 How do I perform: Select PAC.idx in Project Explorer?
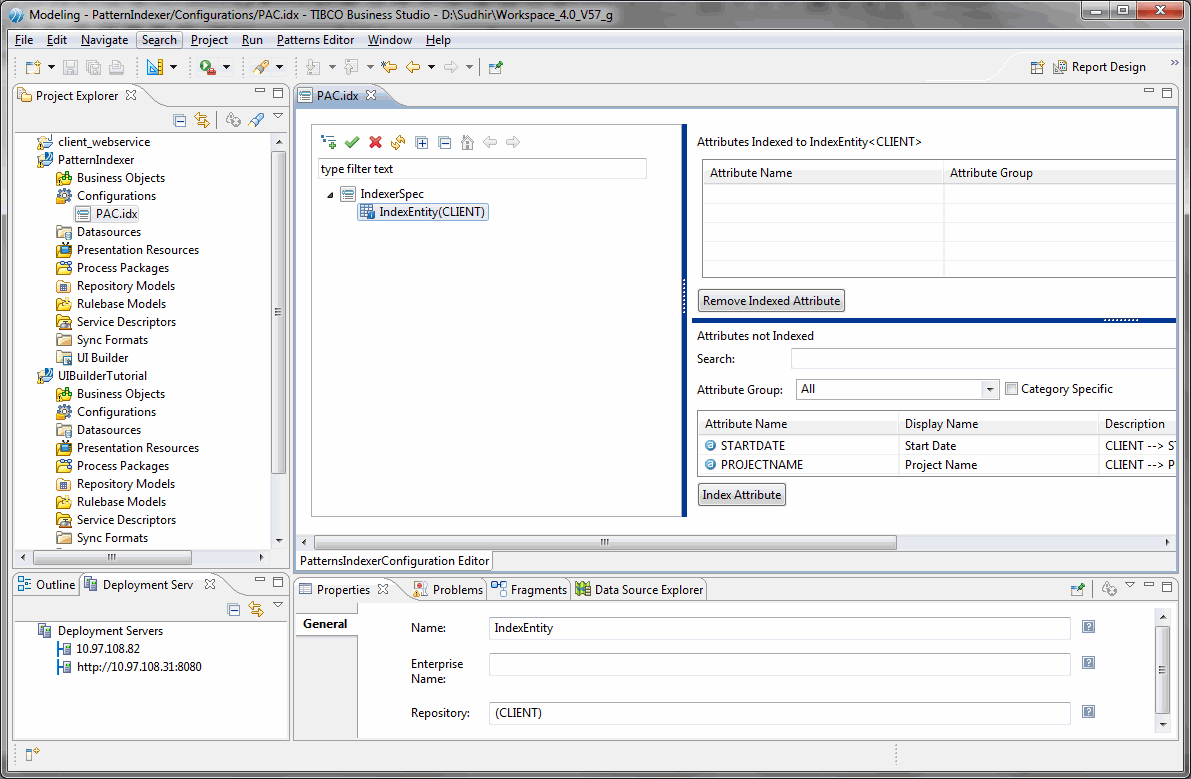point(107,214)
